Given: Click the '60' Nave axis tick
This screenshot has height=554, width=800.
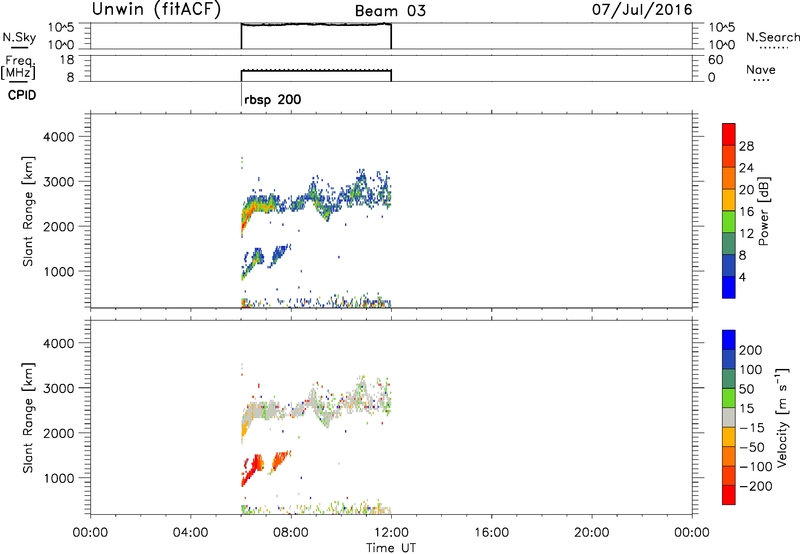Looking at the screenshot, I should click(x=715, y=60).
